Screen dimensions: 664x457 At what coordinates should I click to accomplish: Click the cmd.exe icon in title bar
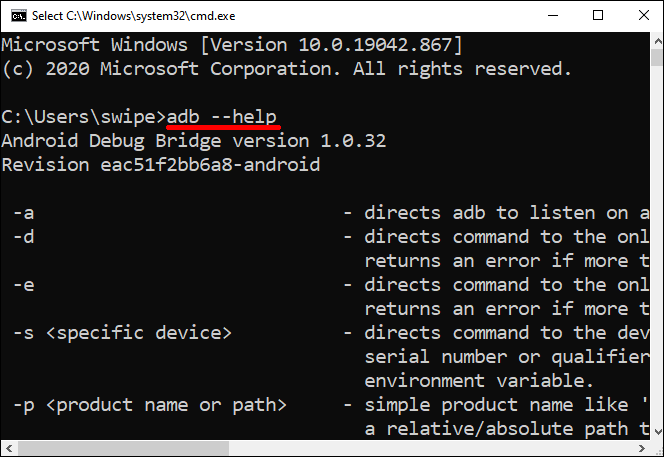point(15,15)
